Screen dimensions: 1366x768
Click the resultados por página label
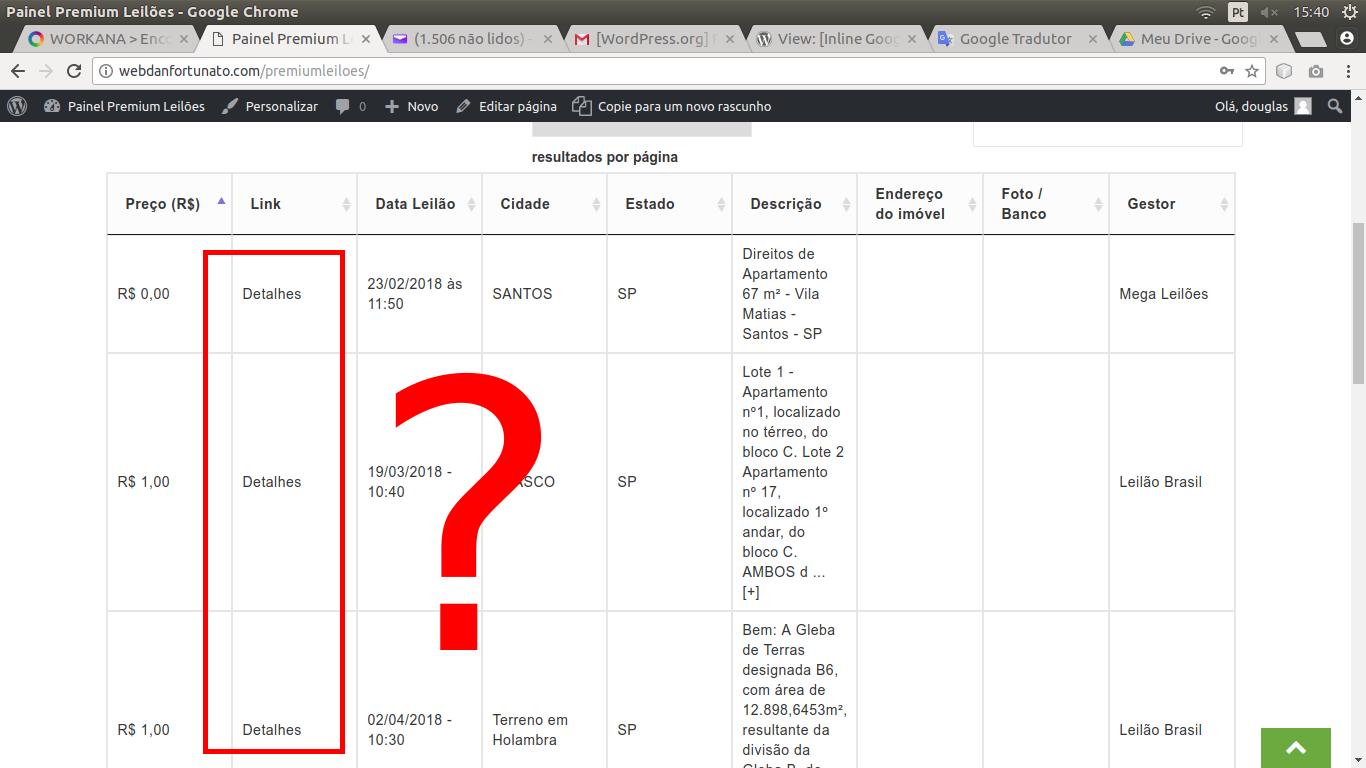(605, 157)
